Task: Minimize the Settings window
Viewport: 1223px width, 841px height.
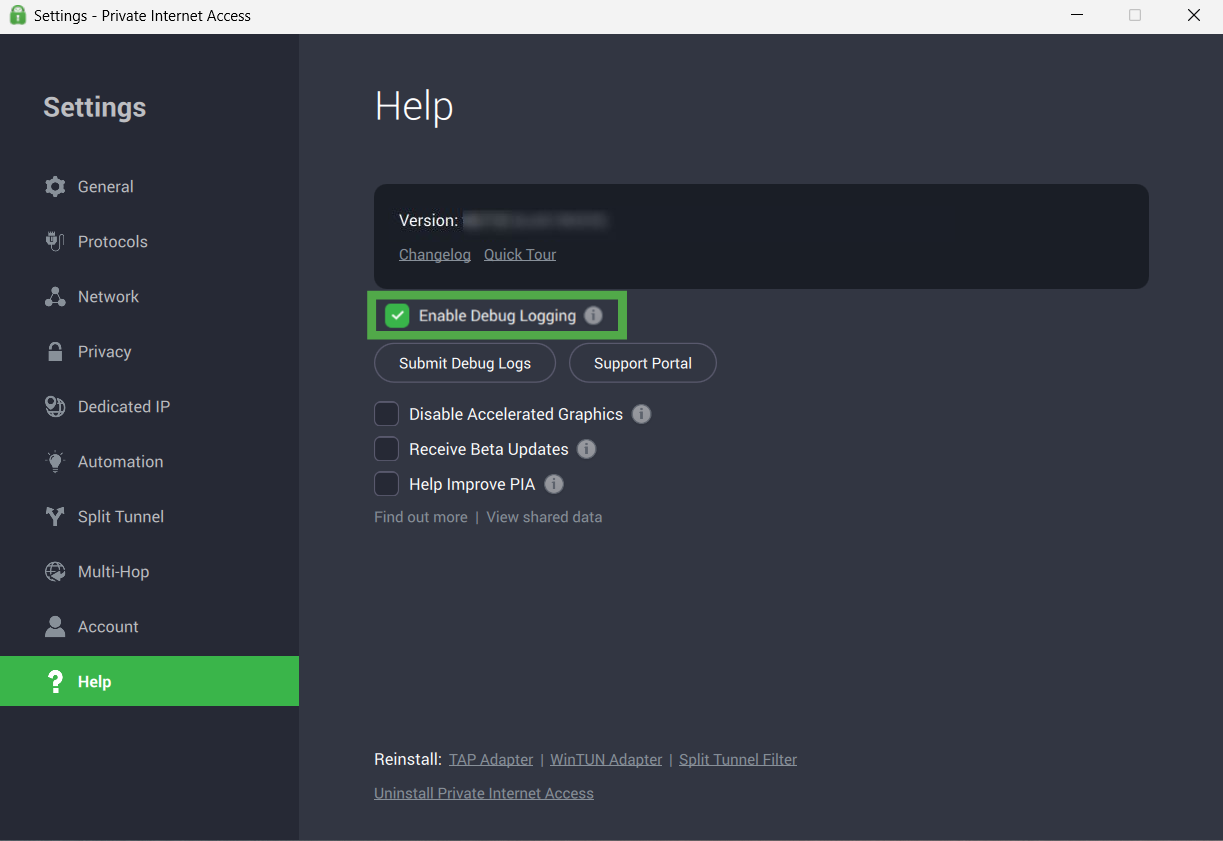Action: 1077,15
